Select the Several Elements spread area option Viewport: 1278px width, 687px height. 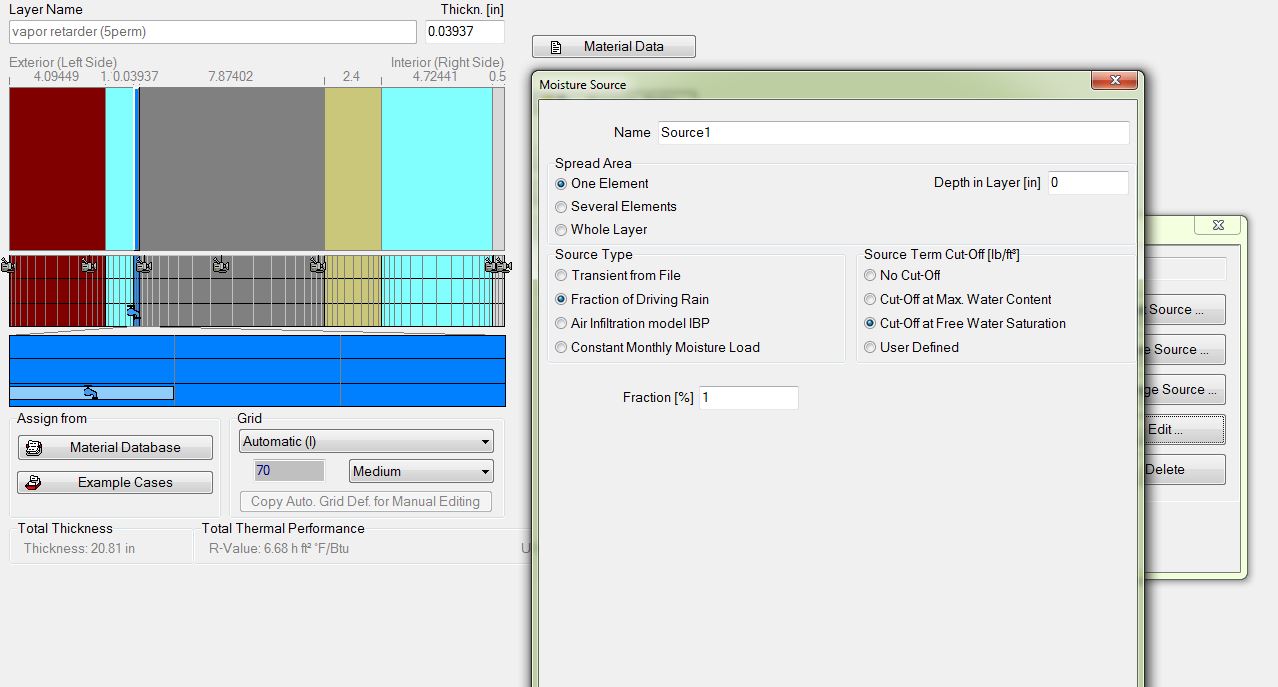click(x=562, y=207)
